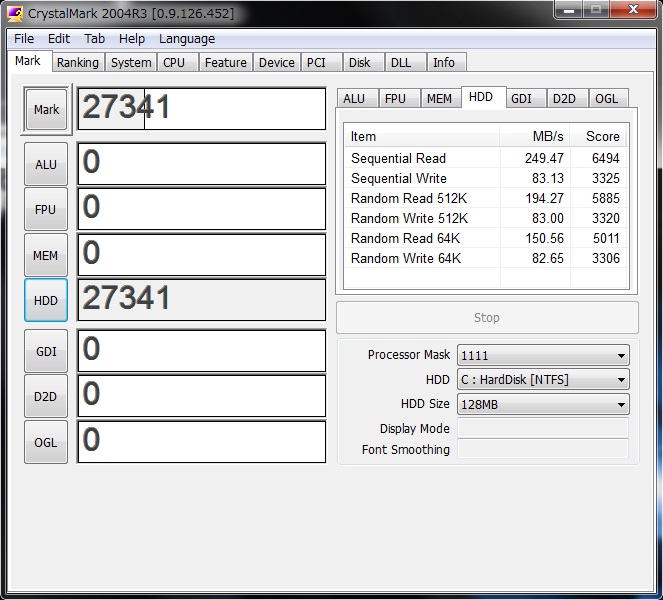Select the MEM results tab

[x=439, y=98]
